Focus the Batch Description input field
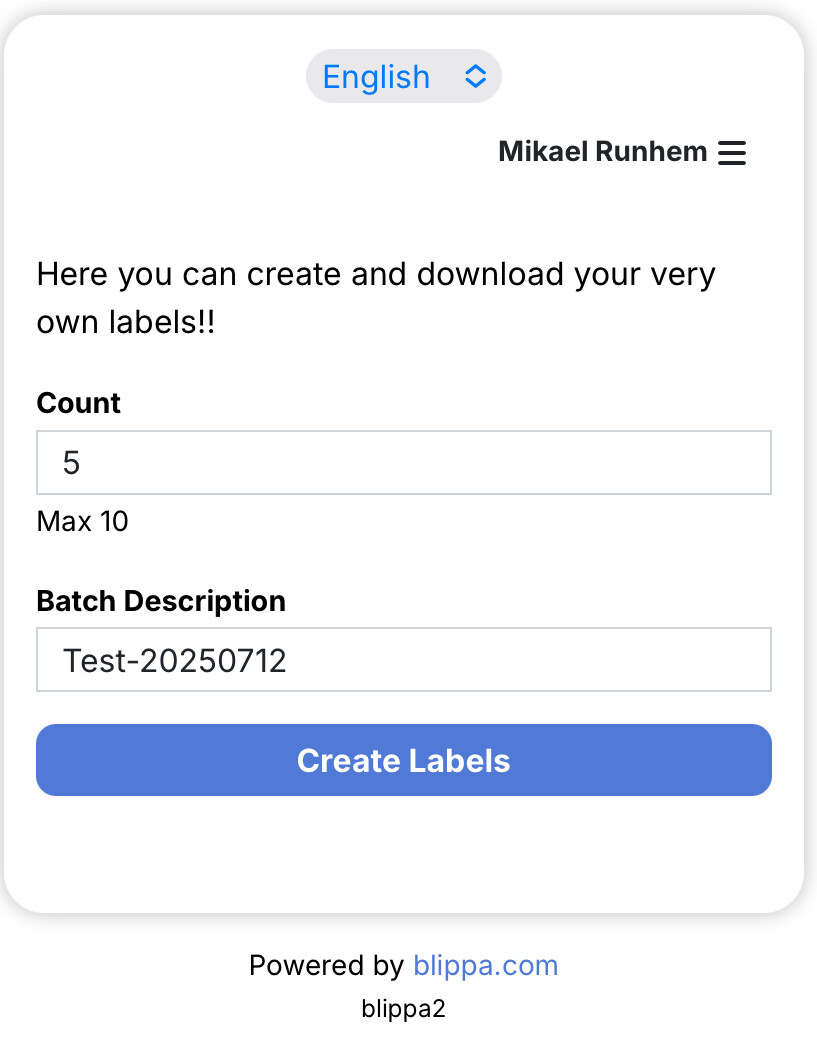 (x=403, y=659)
